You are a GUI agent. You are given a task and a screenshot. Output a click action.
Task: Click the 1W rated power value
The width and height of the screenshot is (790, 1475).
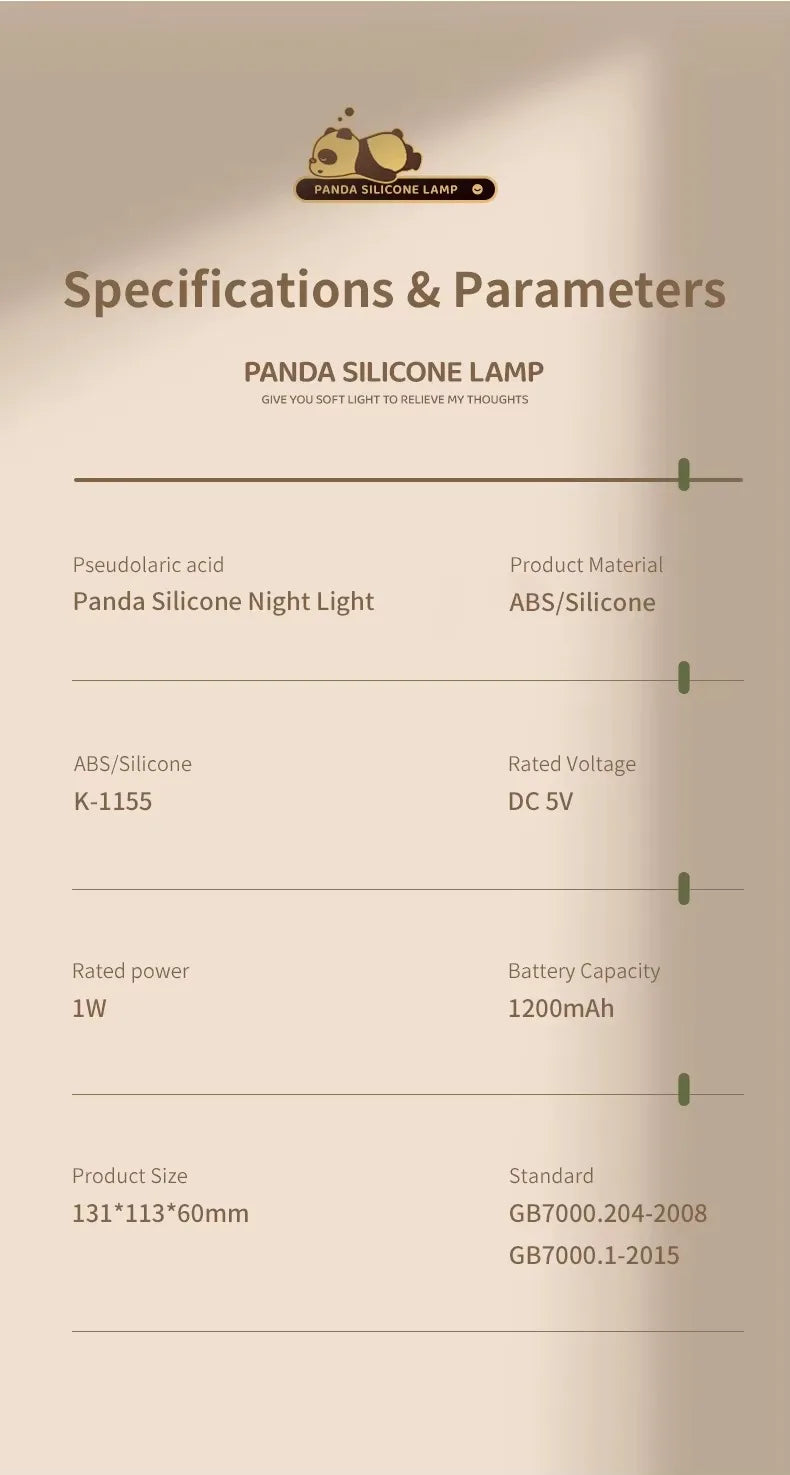click(89, 1008)
